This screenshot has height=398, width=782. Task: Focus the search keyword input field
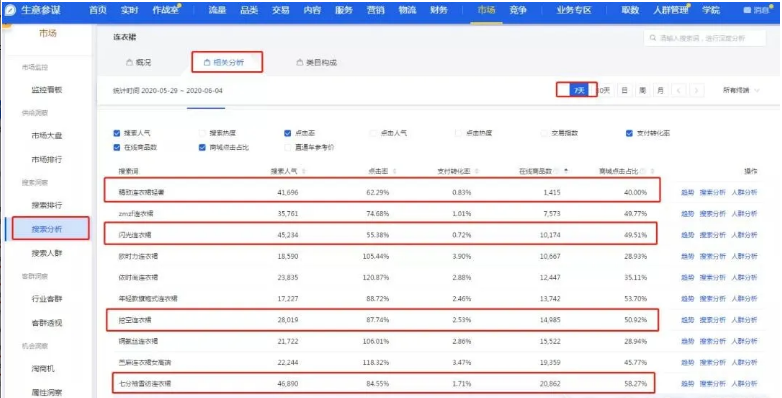pos(705,38)
